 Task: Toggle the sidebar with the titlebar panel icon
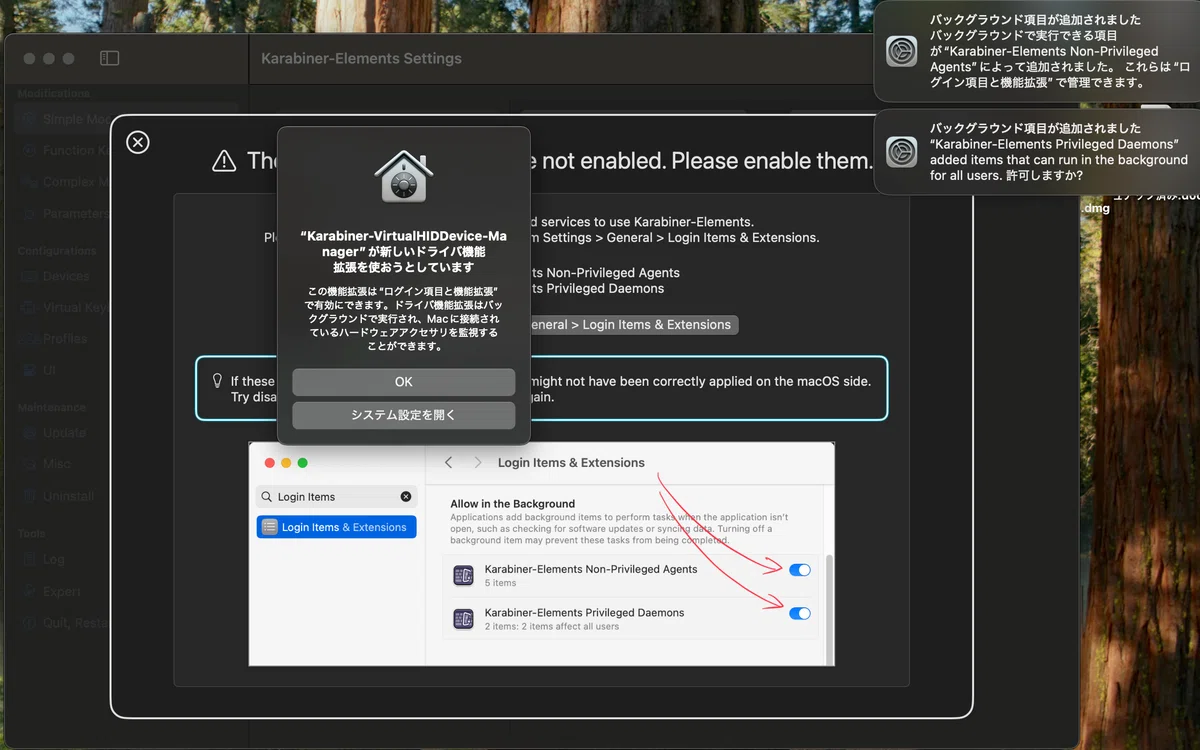pos(110,59)
